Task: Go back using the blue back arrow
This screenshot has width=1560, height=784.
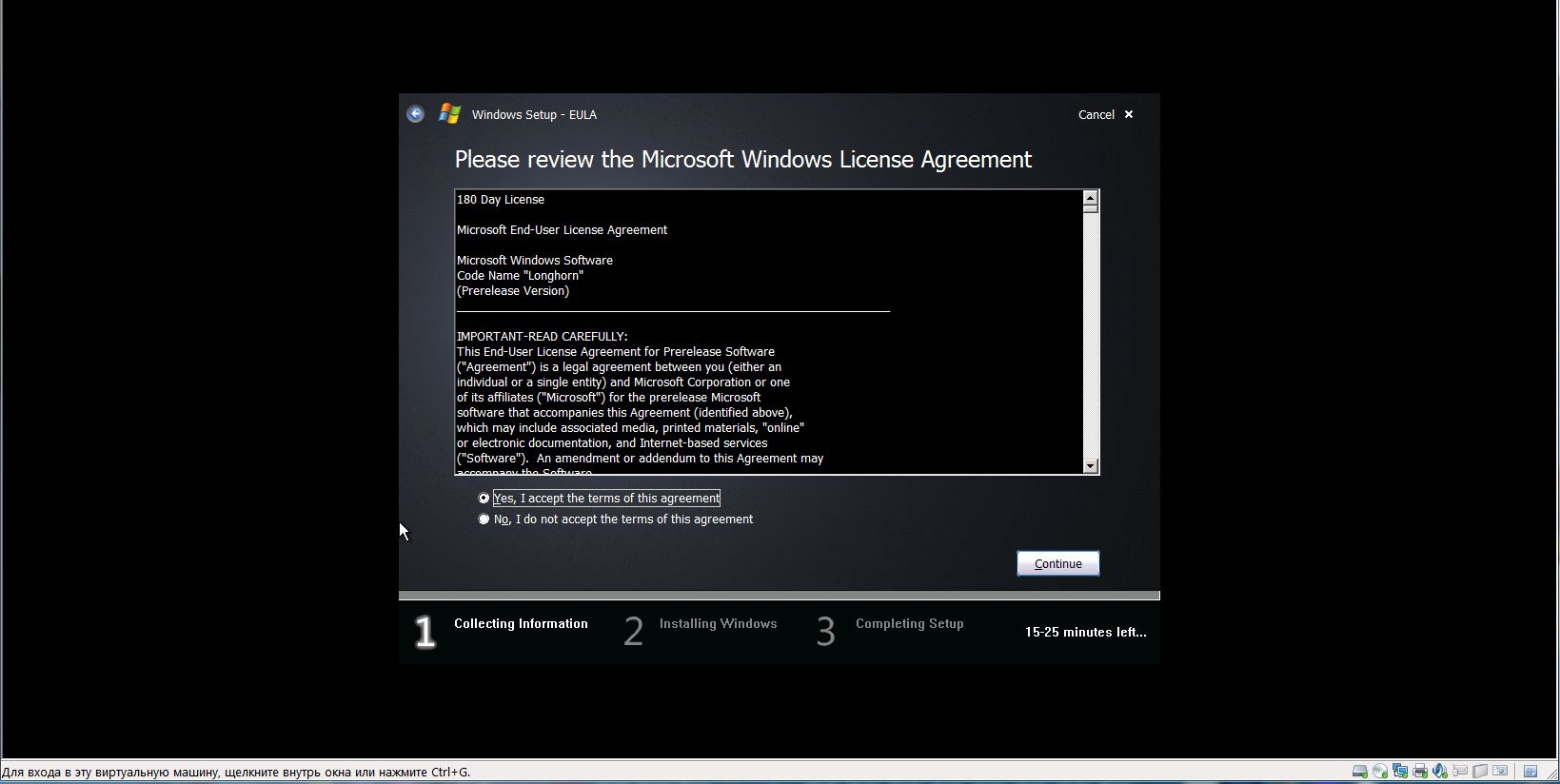Action: pos(415,114)
